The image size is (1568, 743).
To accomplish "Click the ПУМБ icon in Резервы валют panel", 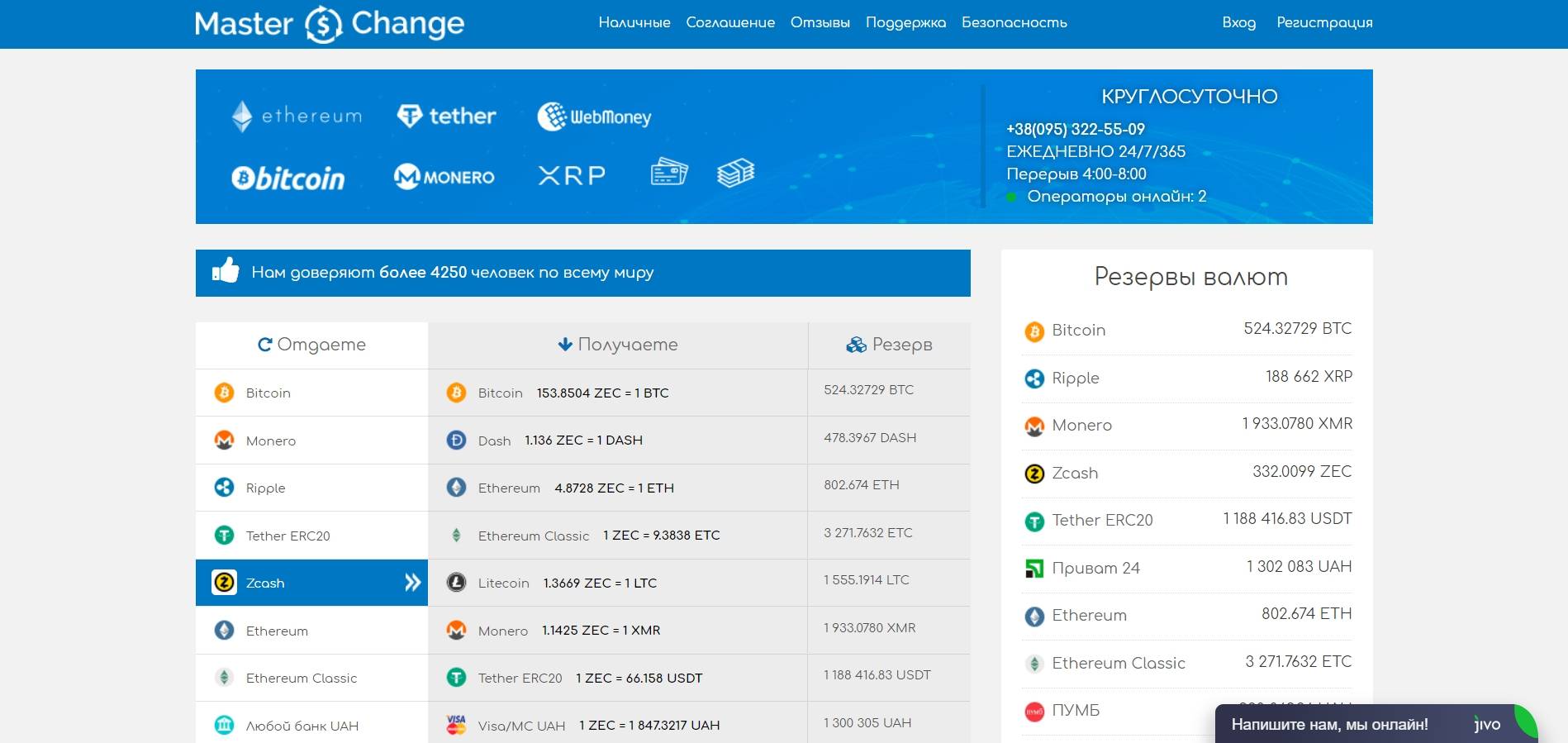I will pos(1034,711).
